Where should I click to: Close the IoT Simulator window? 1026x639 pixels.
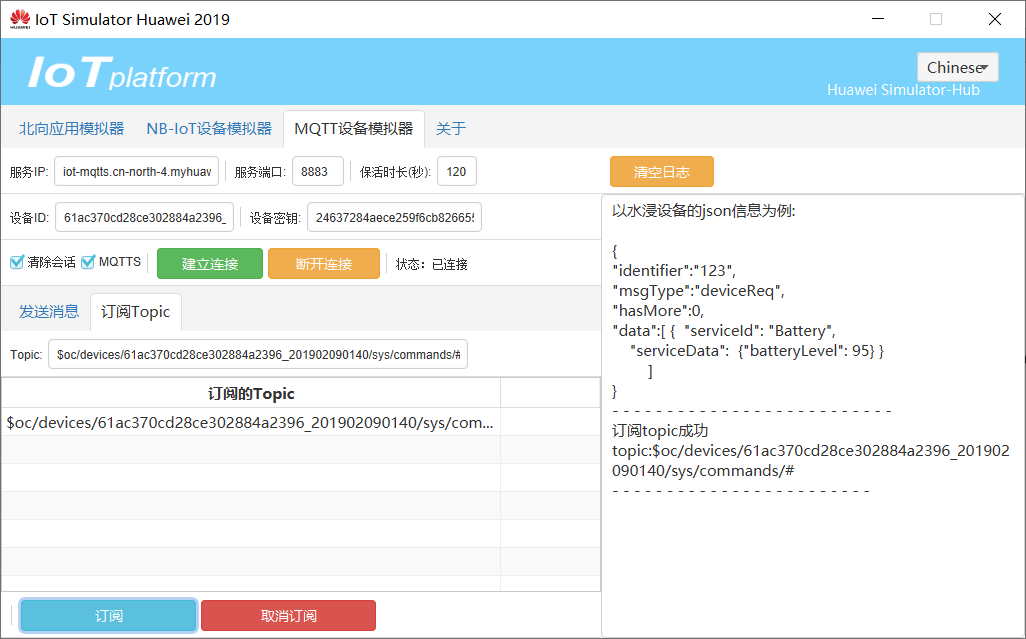995,19
